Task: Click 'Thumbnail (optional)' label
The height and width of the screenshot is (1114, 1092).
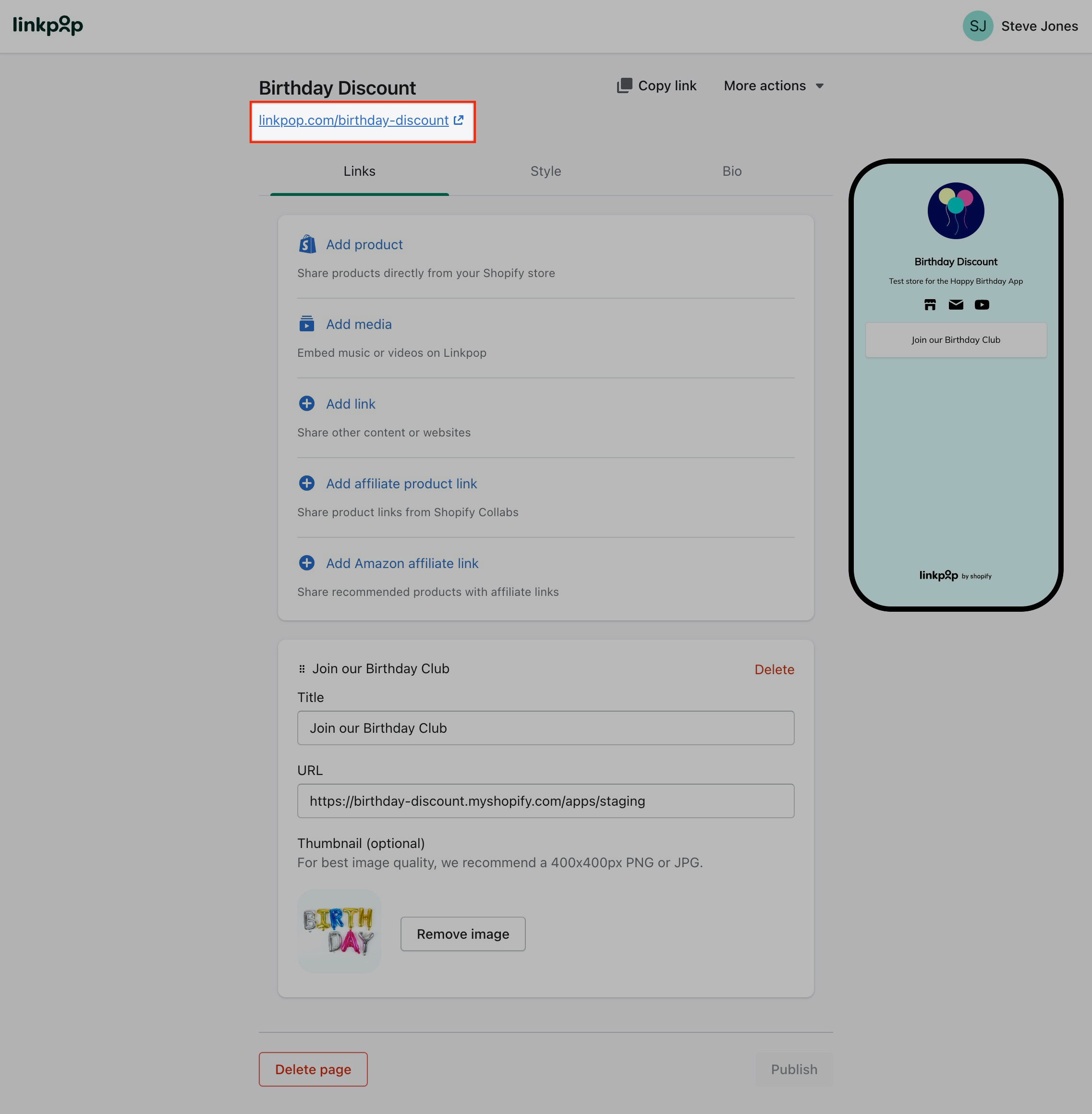Action: click(x=361, y=843)
